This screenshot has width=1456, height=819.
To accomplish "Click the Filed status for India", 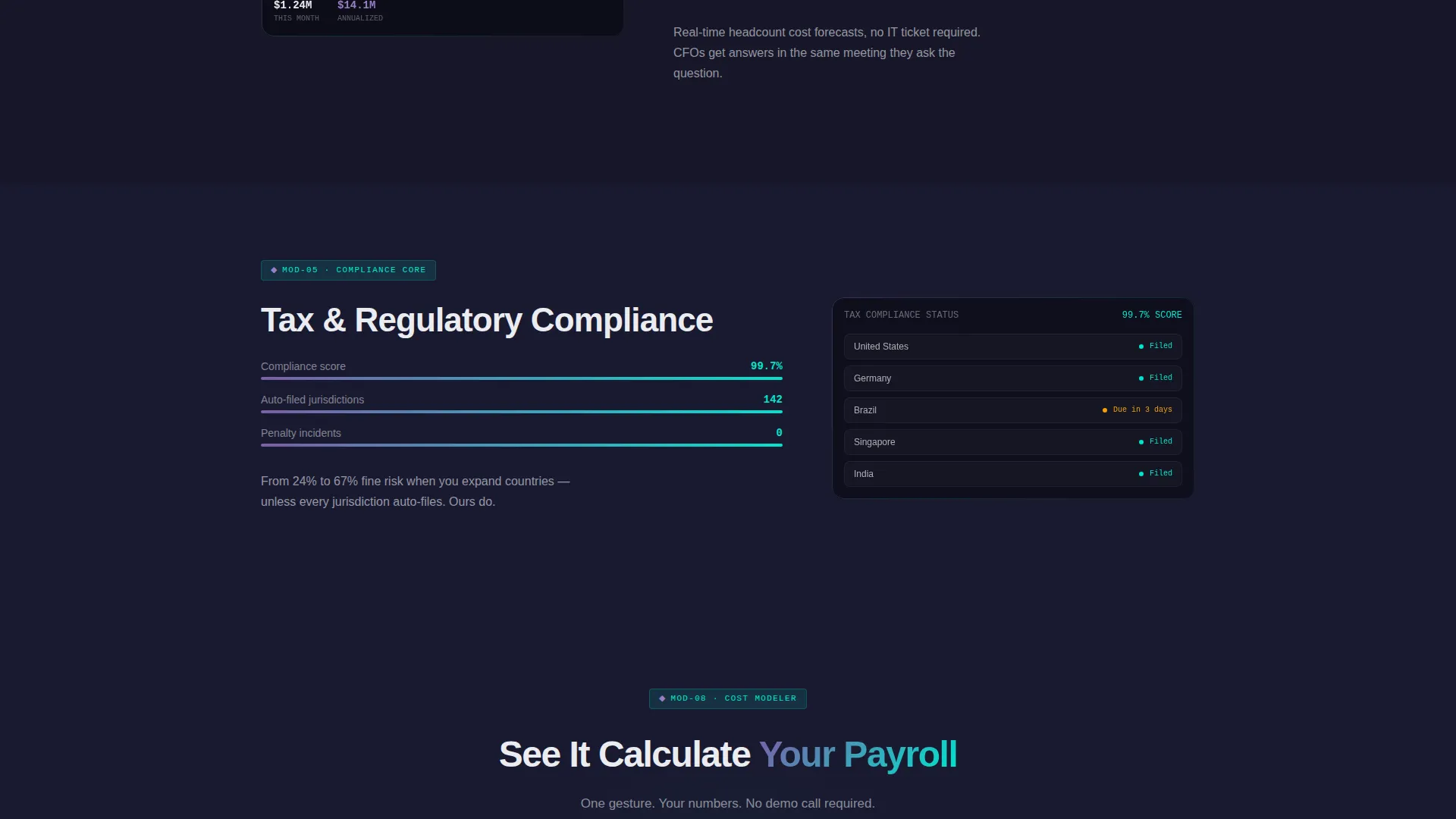I will pos(1160,473).
